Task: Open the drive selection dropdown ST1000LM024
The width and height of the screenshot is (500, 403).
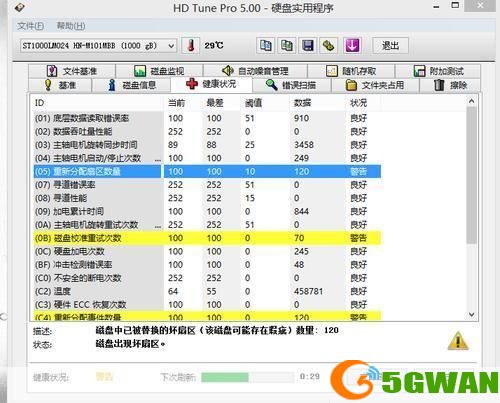Action: click(x=98, y=46)
